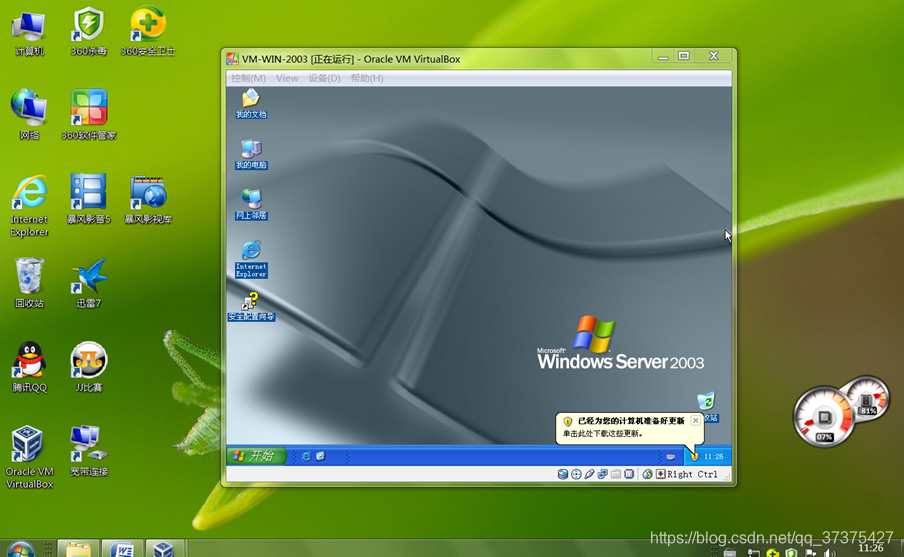Image resolution: width=904 pixels, height=557 pixels.
Task: Open the 暴风影音5 player shortcut
Action: (x=88, y=199)
